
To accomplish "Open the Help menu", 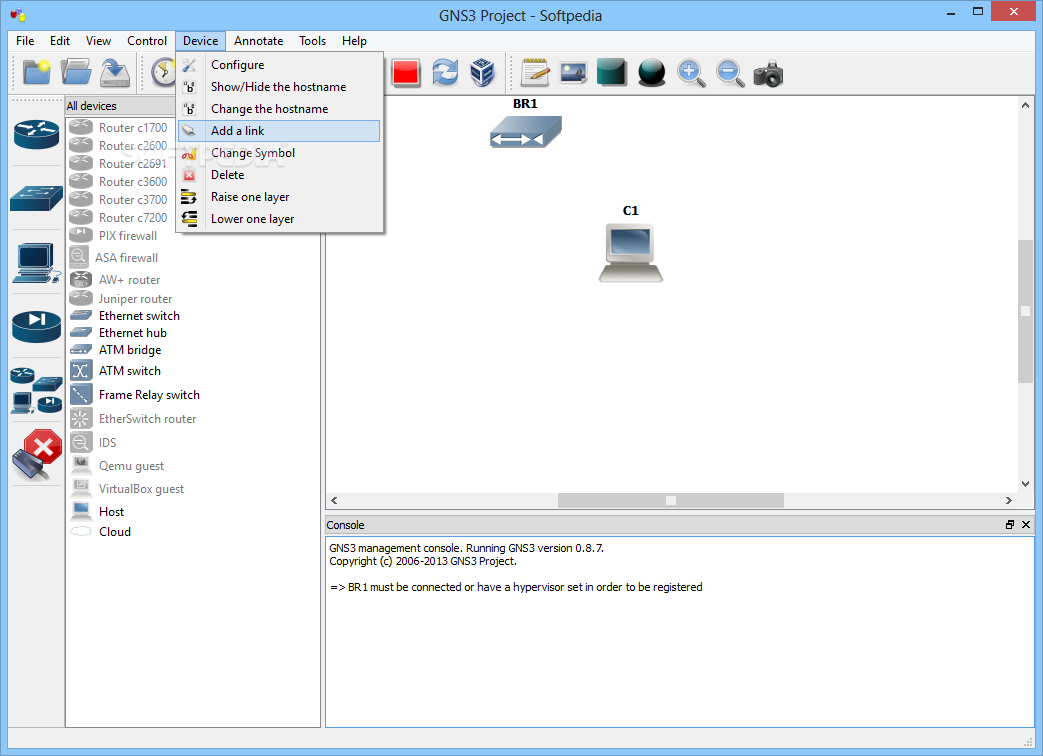I will [355, 41].
